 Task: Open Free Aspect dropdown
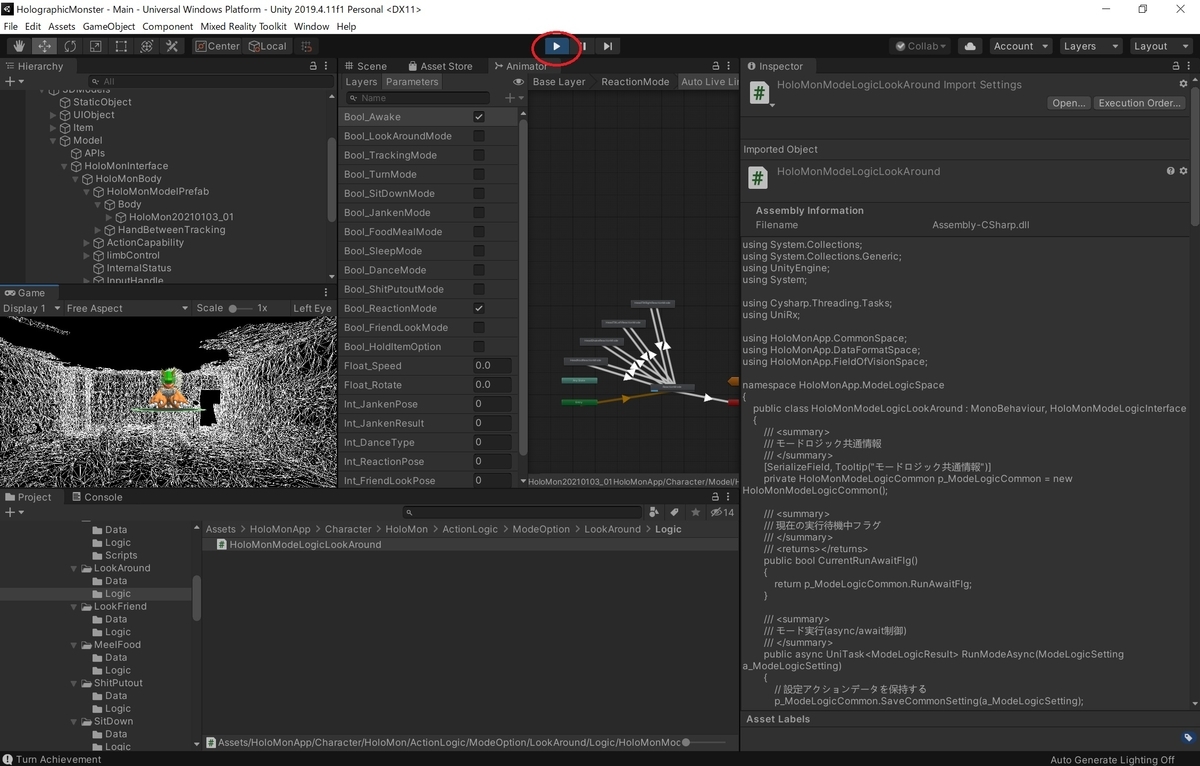coord(127,309)
